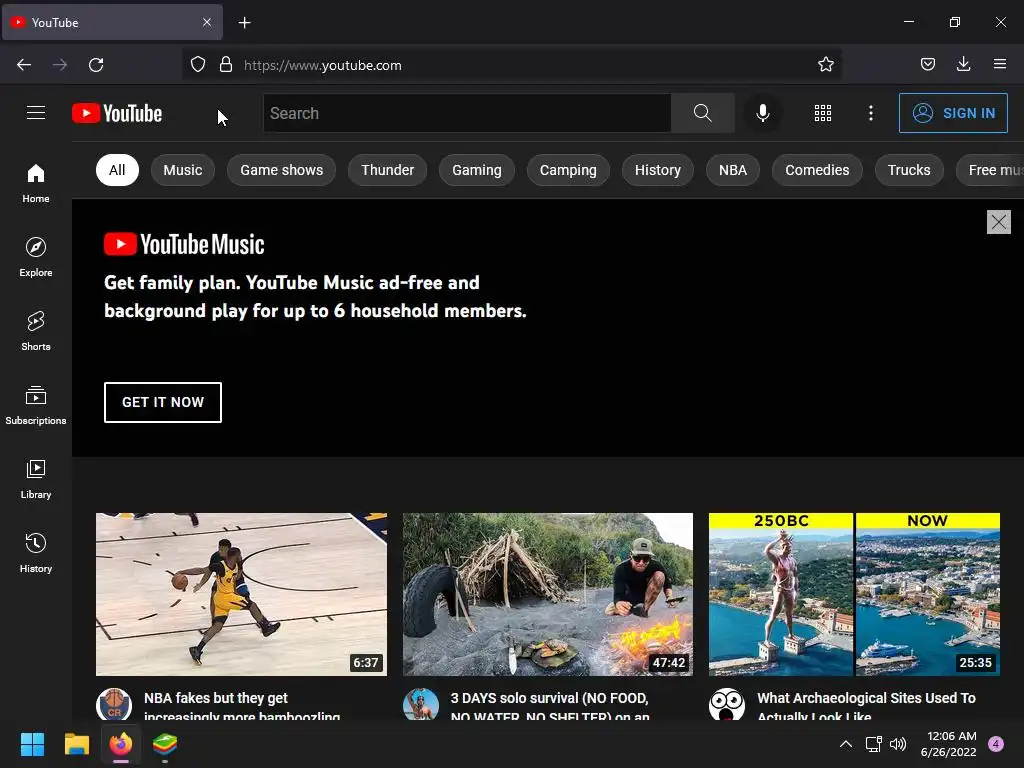Viewport: 1024px width, 768px height.
Task: Open the 3 DAYS solo survival thumbnail
Action: [548, 594]
